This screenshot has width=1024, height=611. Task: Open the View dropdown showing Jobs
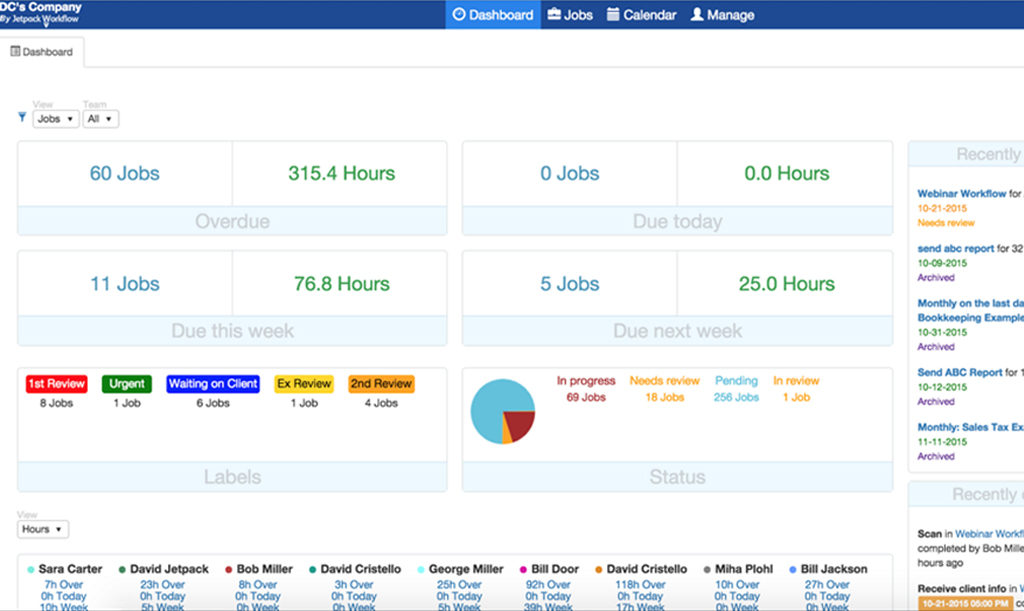[55, 118]
